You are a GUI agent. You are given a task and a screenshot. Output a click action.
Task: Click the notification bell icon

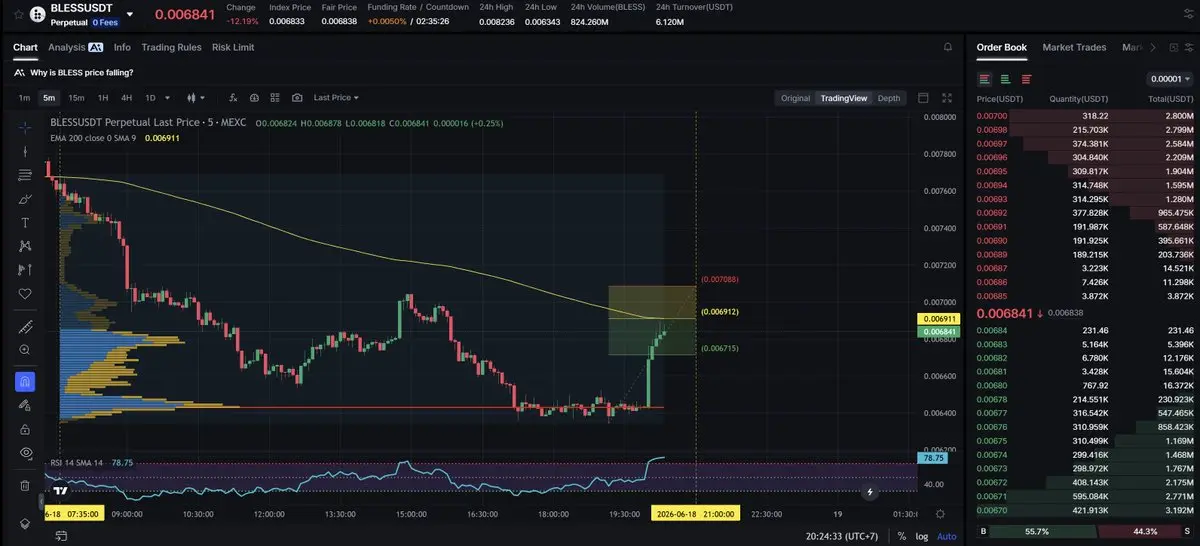[947, 47]
